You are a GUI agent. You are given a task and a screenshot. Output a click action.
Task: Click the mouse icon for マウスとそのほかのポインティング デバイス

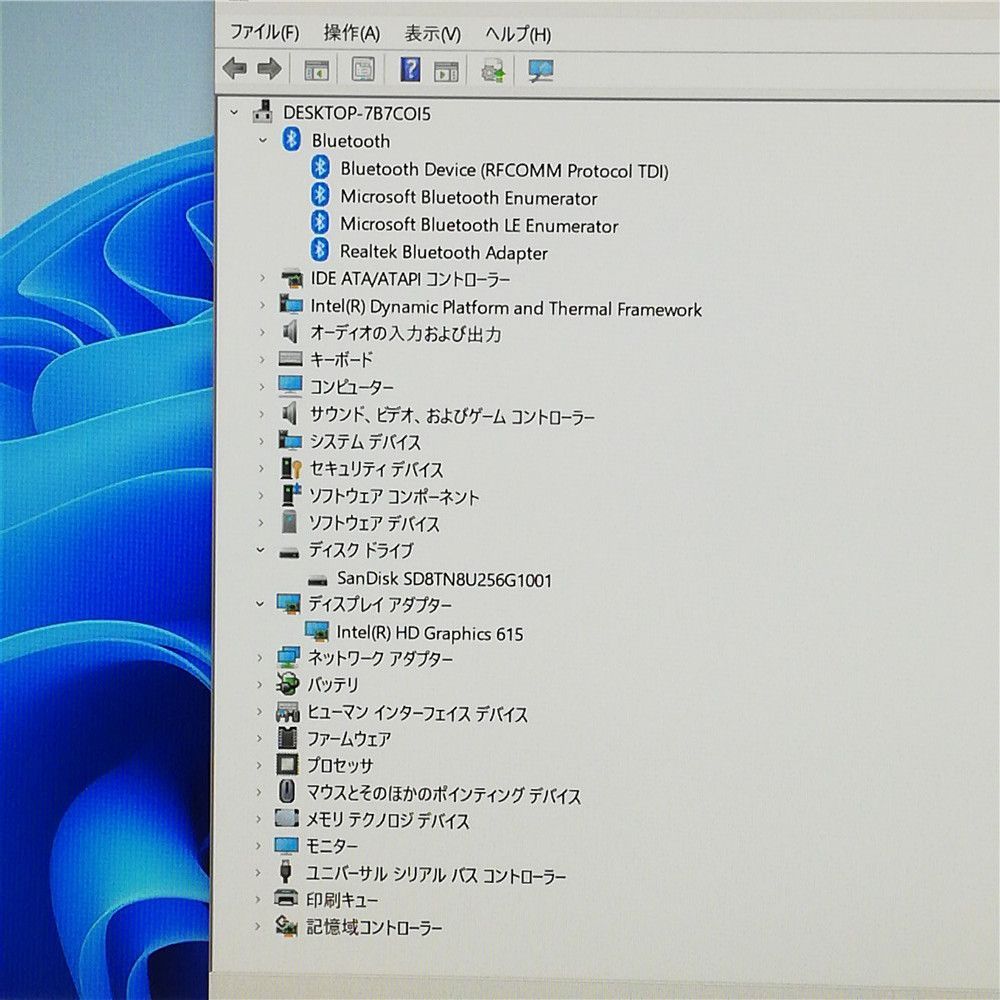tap(287, 791)
